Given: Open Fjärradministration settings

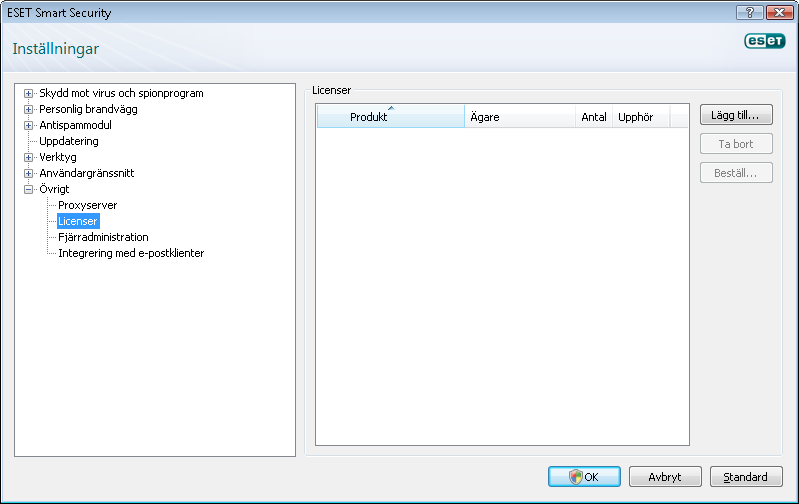Looking at the screenshot, I should click(103, 237).
